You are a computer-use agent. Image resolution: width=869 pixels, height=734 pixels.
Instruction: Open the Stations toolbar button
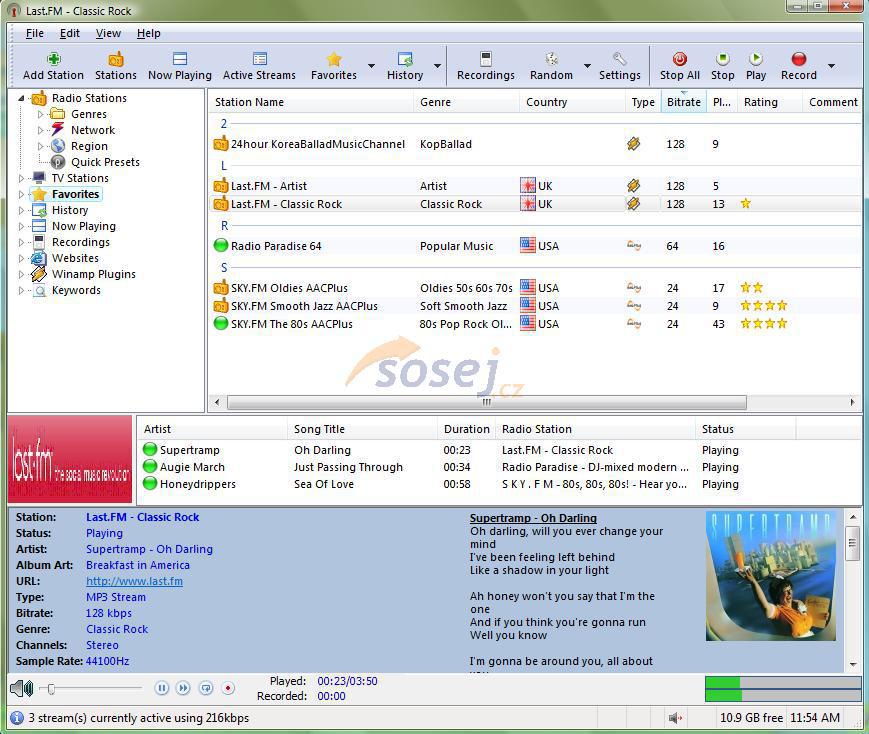point(115,67)
